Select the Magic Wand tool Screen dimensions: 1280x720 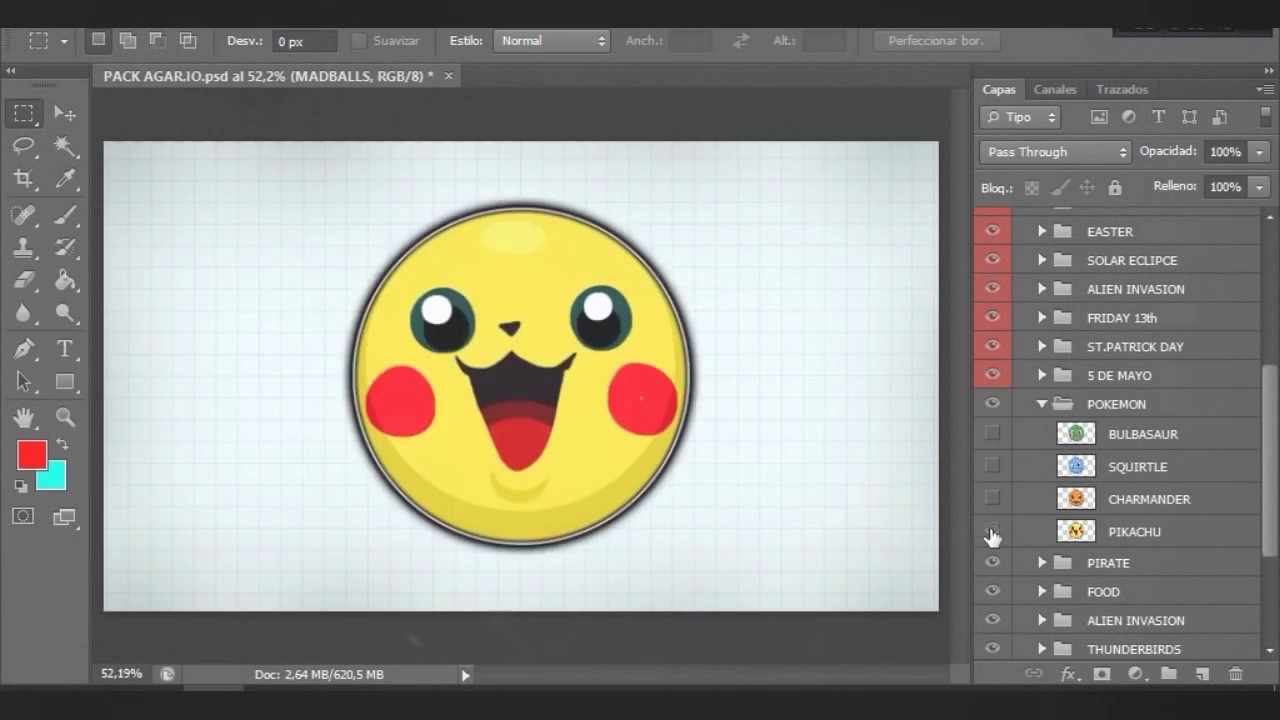pyautogui.click(x=65, y=146)
